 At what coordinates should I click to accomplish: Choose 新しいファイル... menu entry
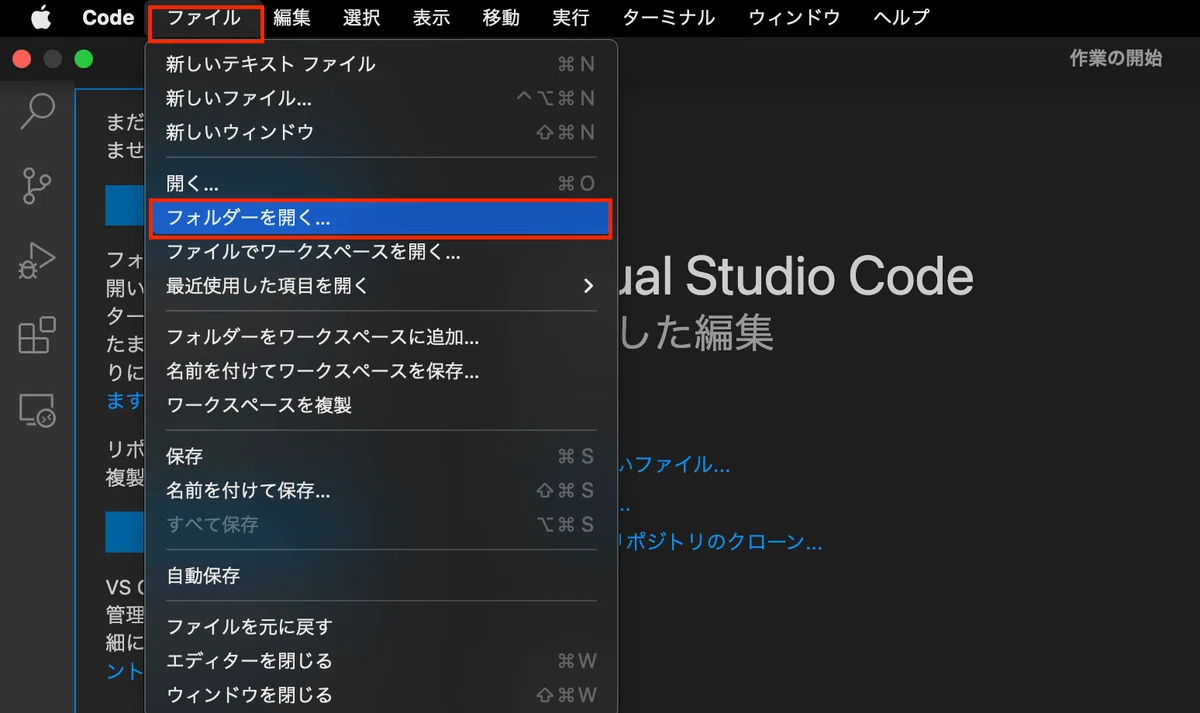point(381,99)
